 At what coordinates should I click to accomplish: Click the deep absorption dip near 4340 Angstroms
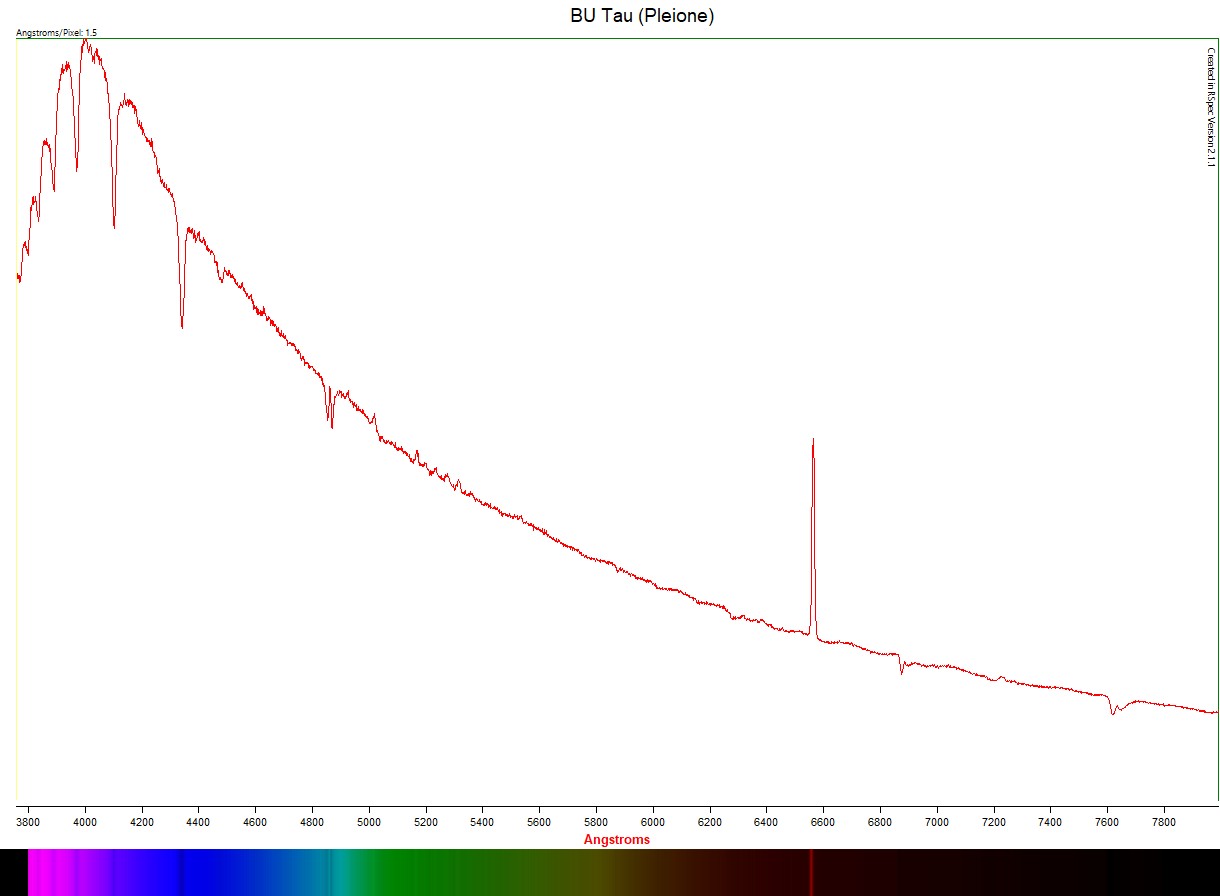(x=182, y=325)
